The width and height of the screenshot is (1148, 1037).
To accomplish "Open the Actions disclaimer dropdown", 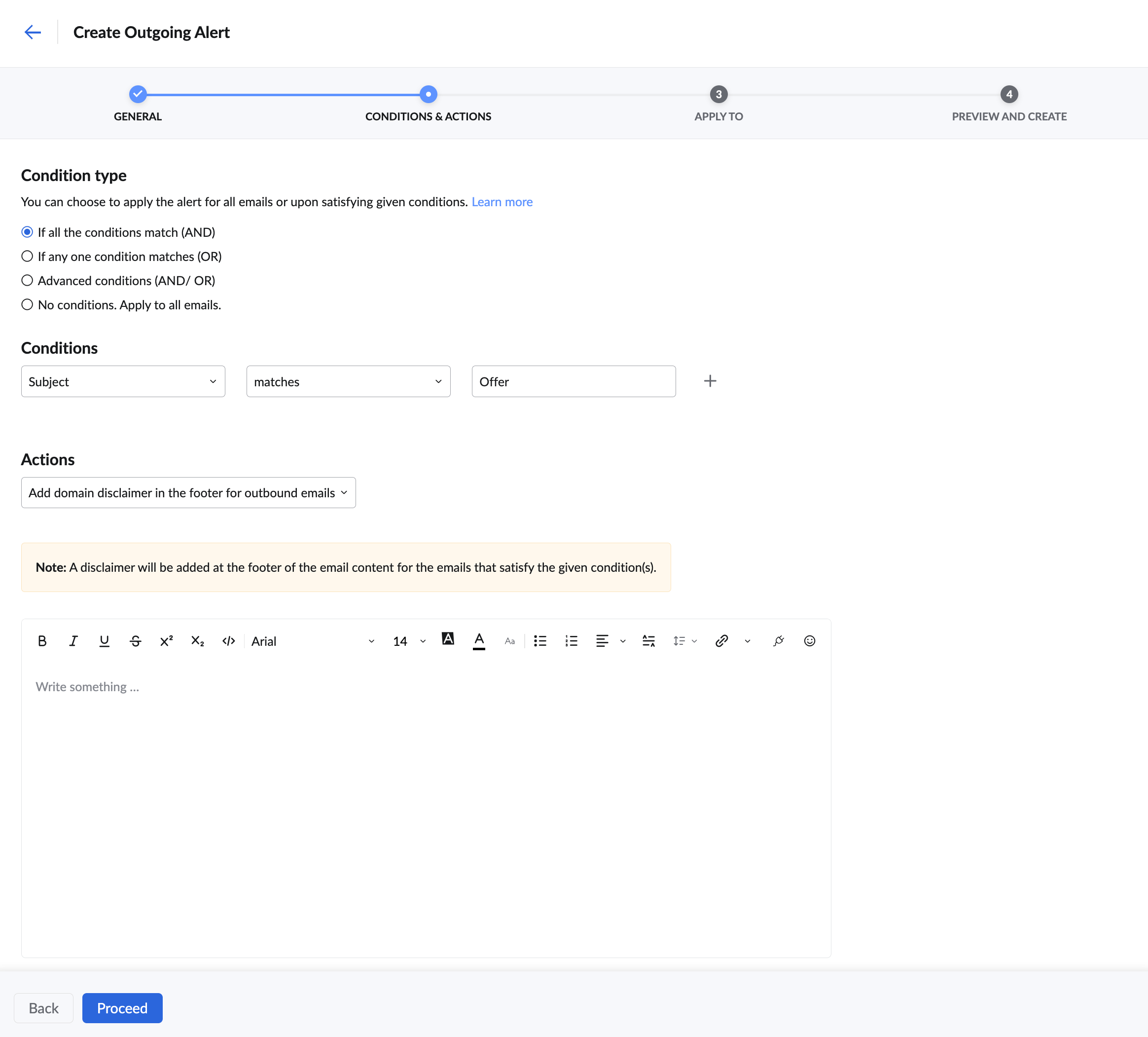I will (188, 493).
